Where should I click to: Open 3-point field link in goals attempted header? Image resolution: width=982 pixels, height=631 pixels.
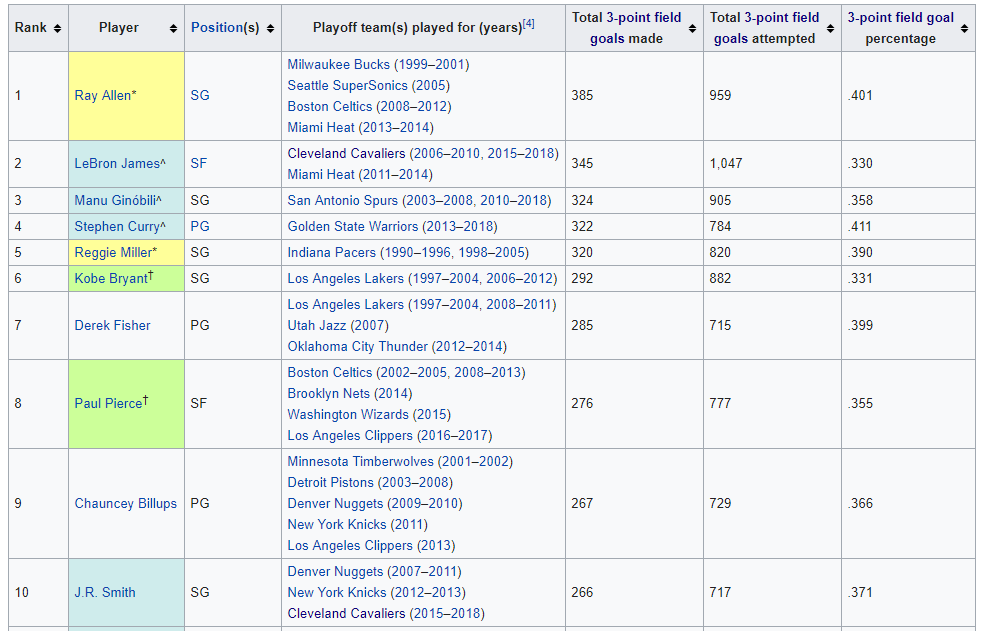[x=782, y=18]
